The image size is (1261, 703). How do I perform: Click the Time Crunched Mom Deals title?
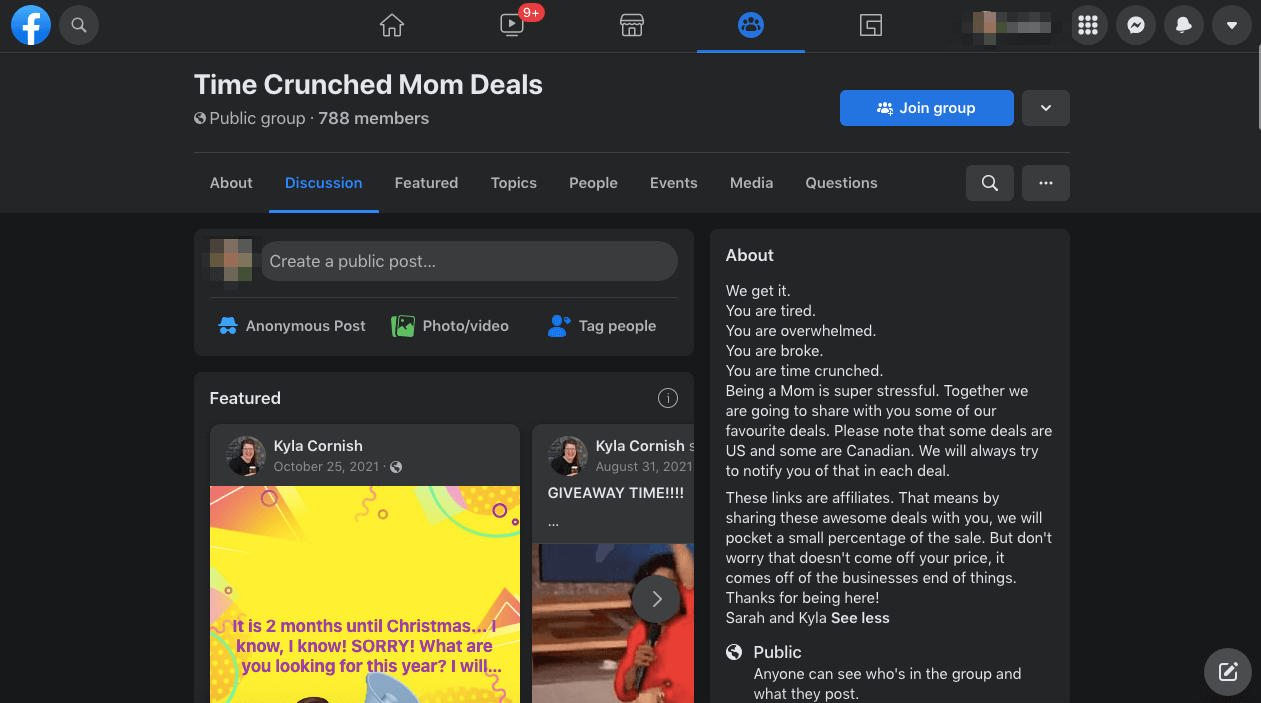(368, 85)
